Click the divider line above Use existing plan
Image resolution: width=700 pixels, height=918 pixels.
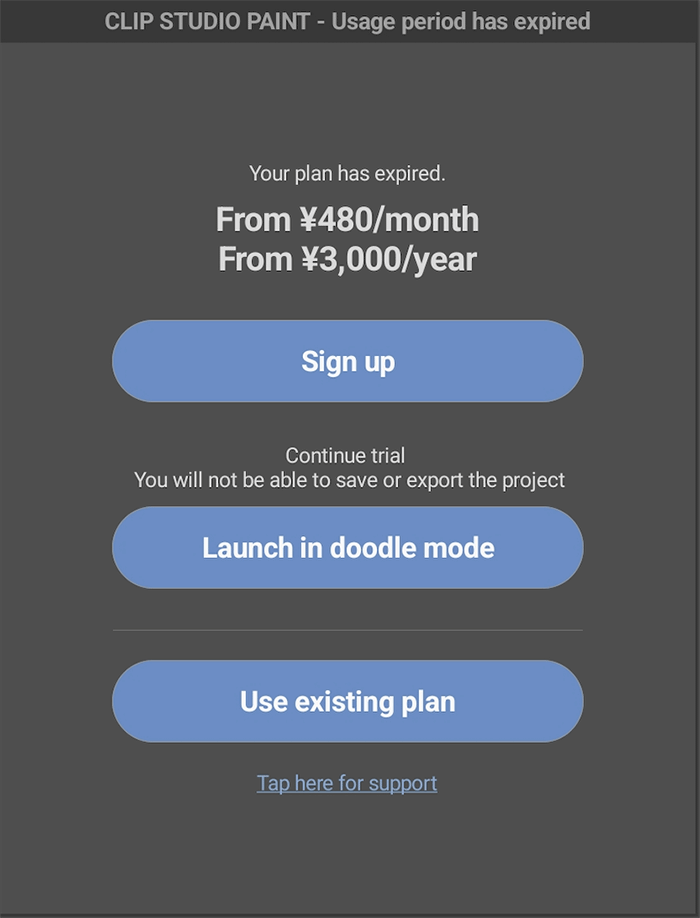tap(347, 631)
